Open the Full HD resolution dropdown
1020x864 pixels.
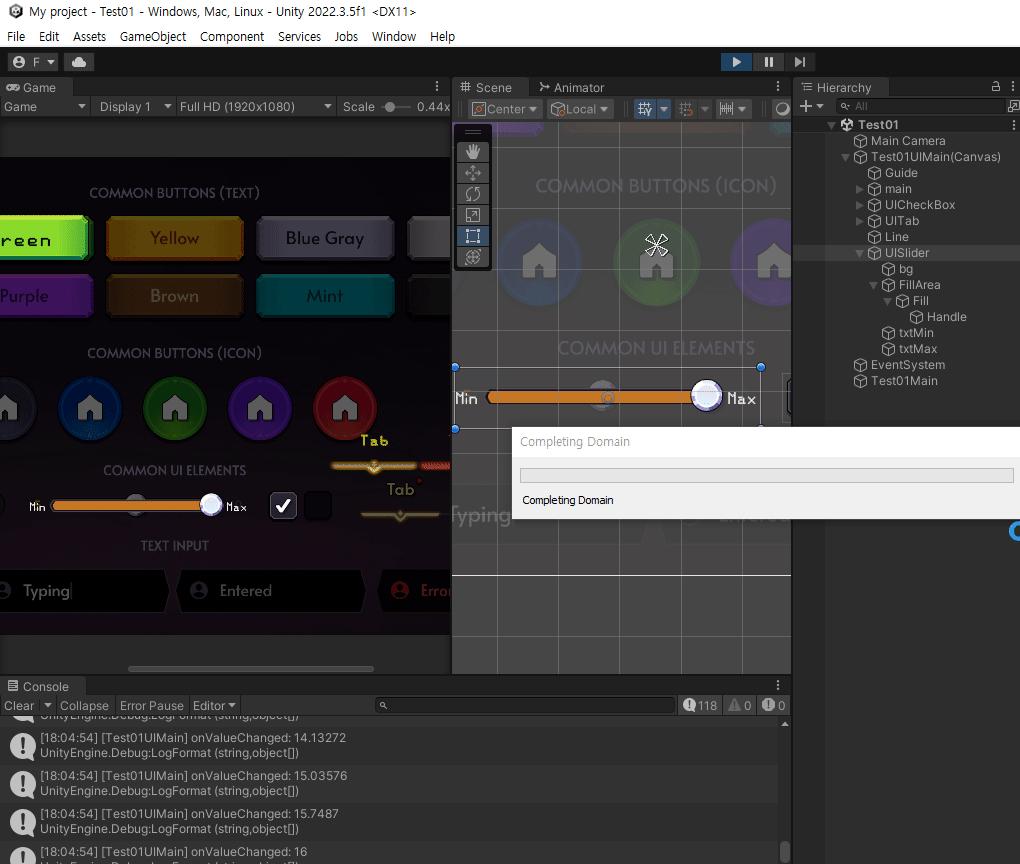255,107
